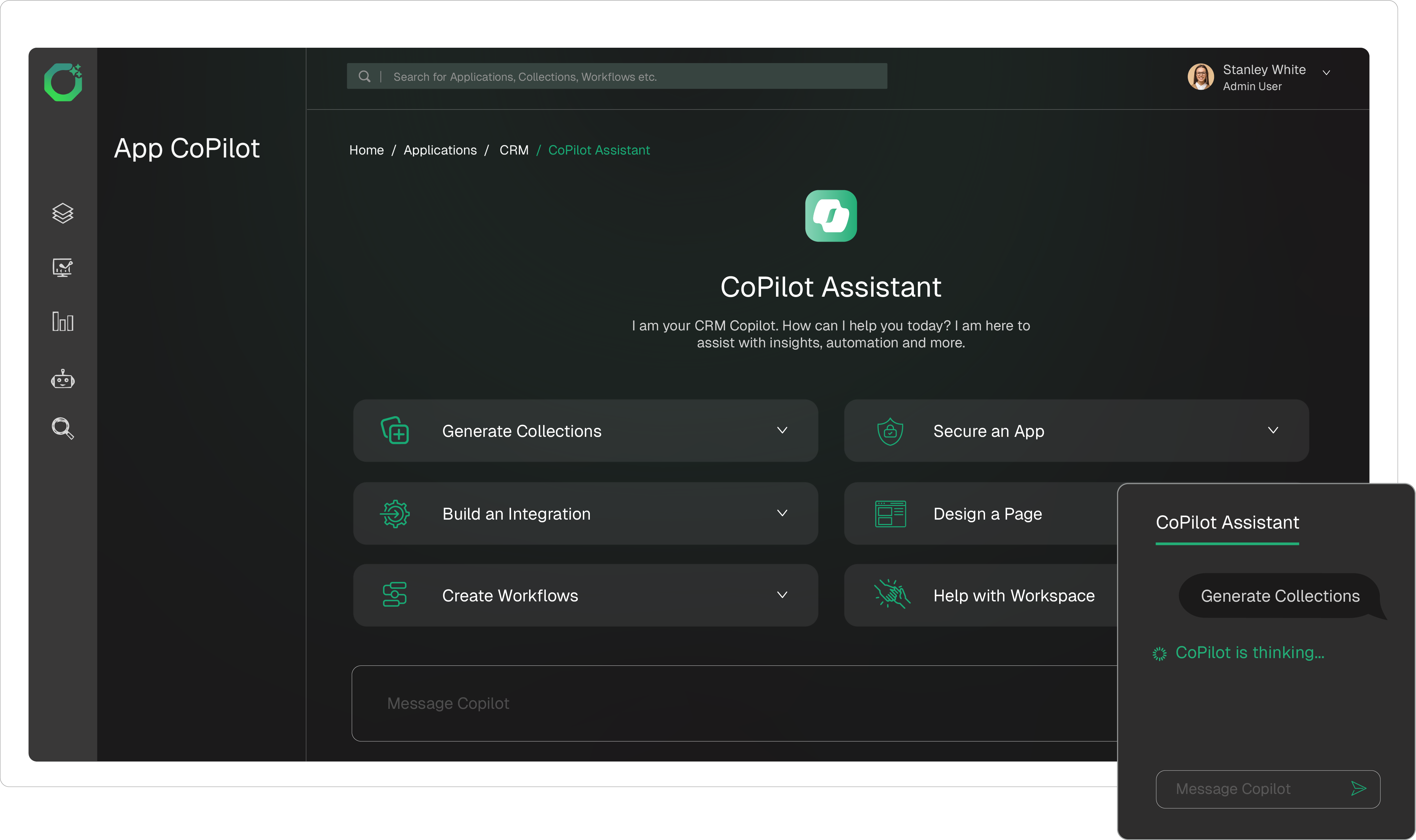
Task: Click the Build an Integration gear icon
Action: click(395, 513)
